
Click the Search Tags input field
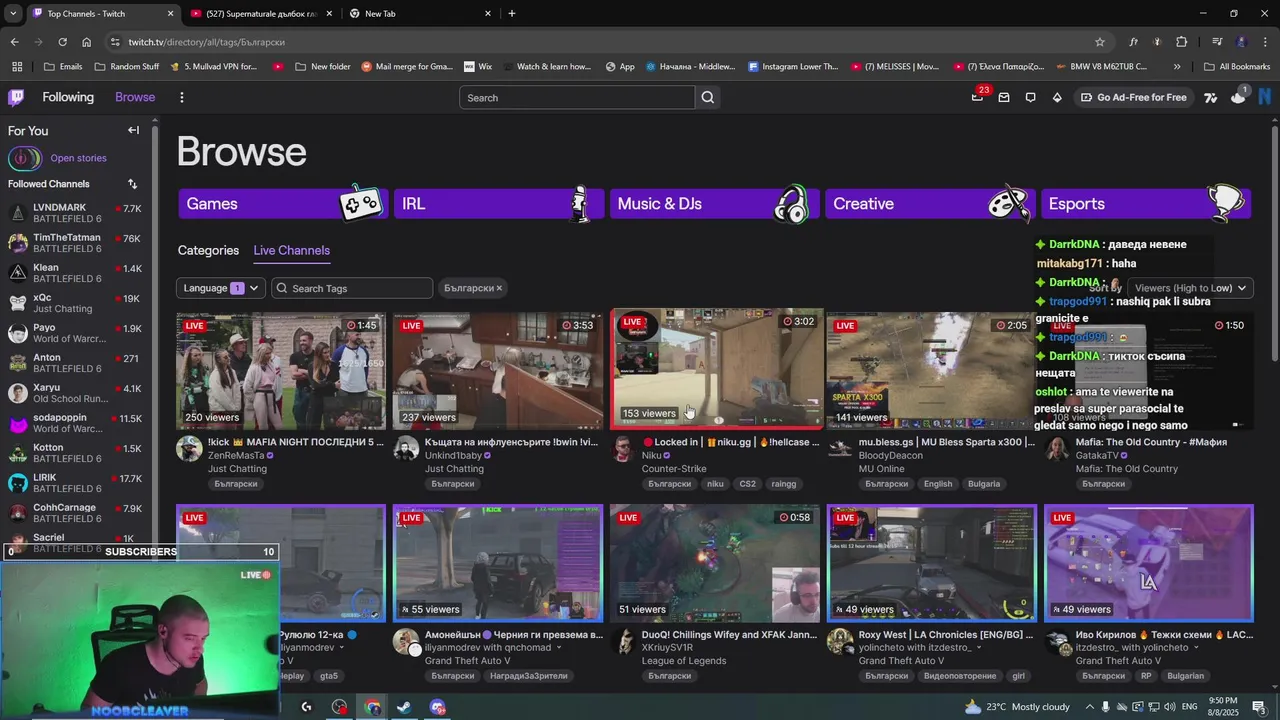[x=352, y=288]
